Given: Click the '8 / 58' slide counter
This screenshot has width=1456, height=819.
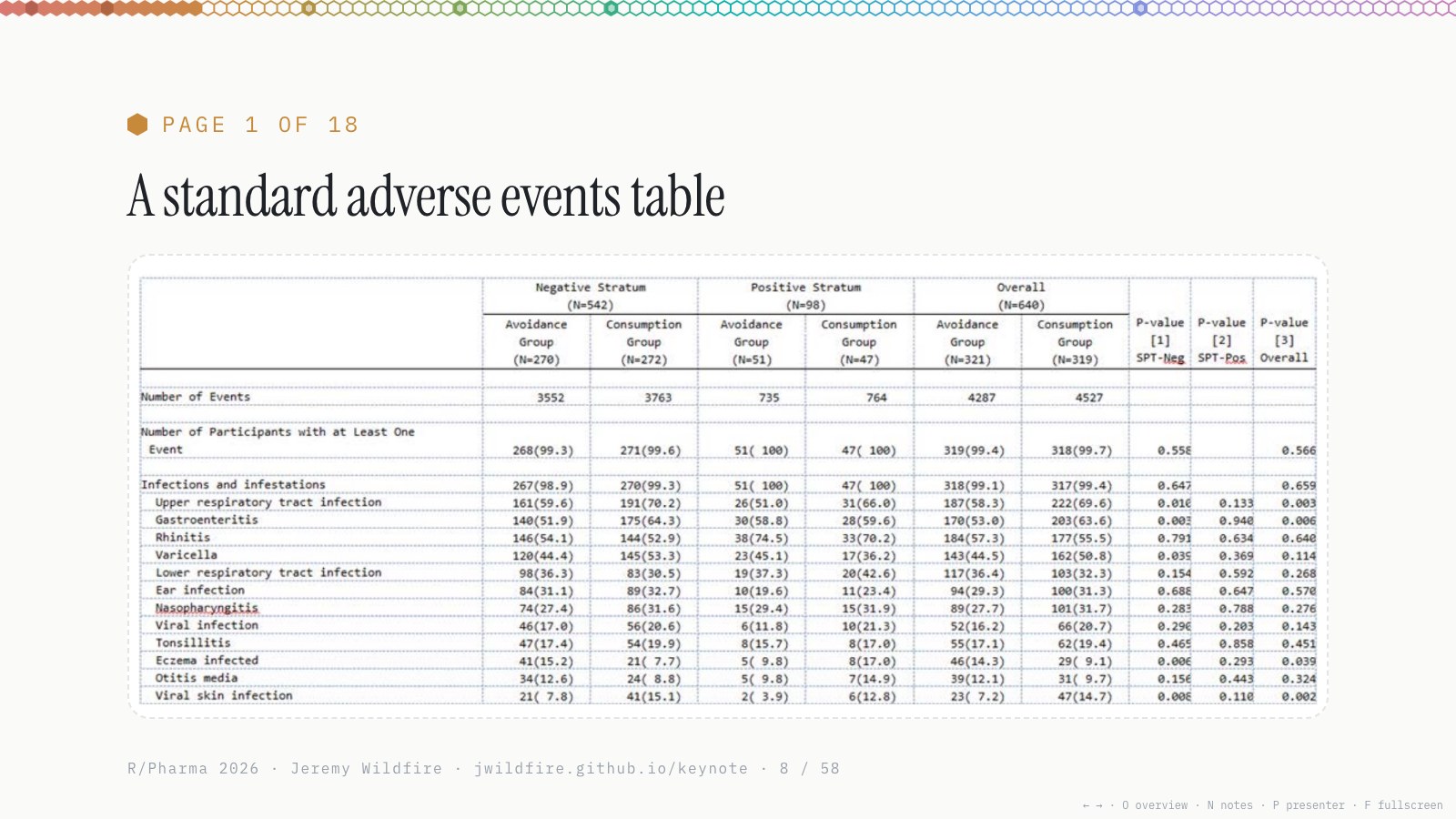Looking at the screenshot, I should click(x=809, y=769).
